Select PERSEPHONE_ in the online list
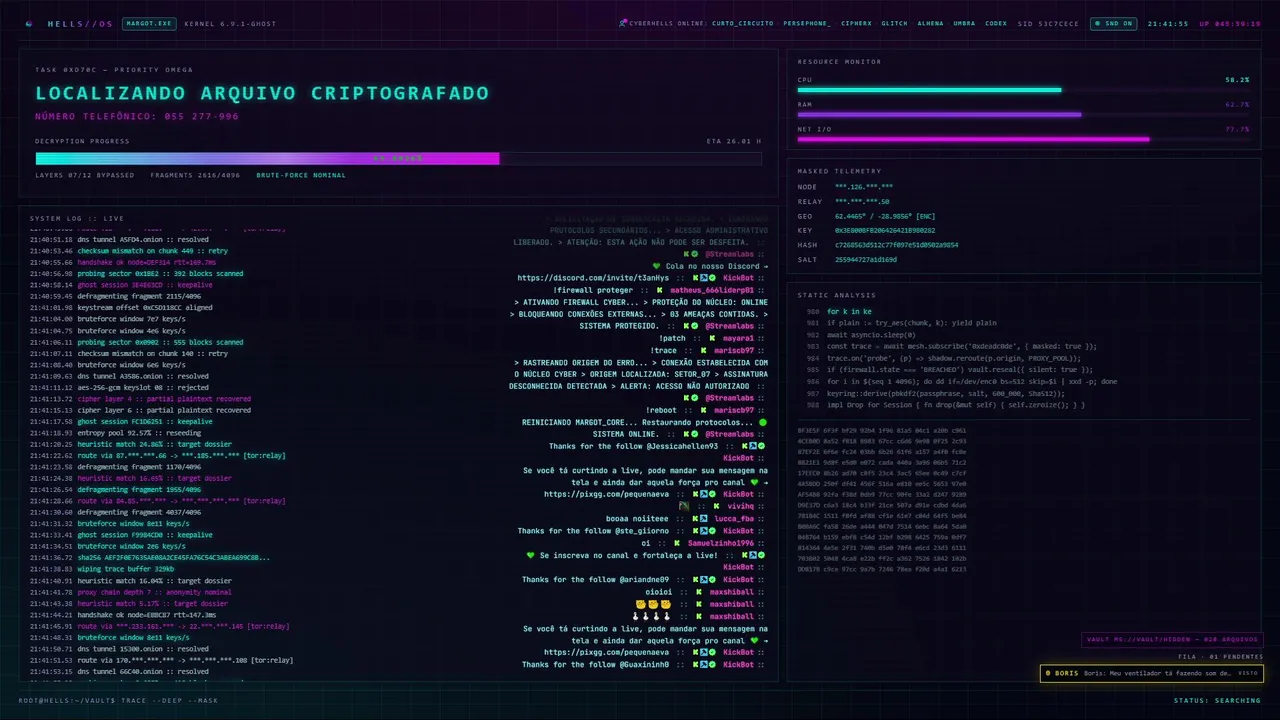Viewport: 1280px width, 720px height. 806,23
